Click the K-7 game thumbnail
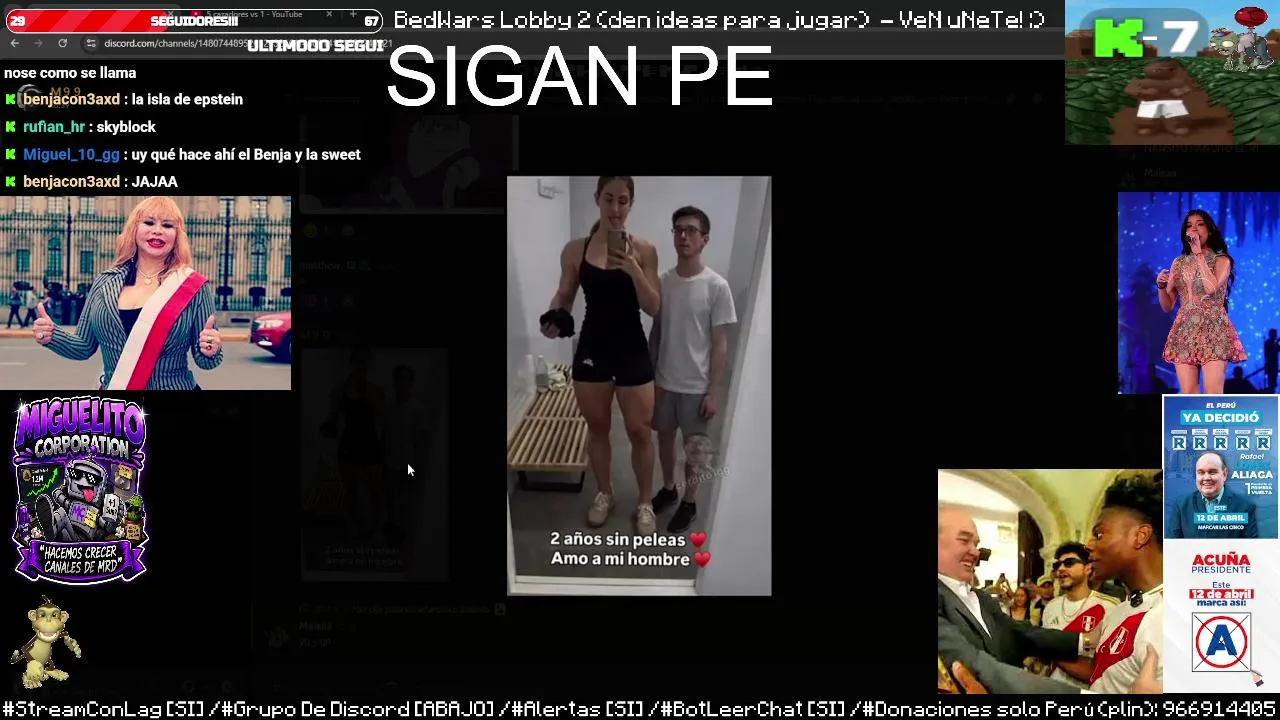1280x720 pixels. tap(1172, 72)
